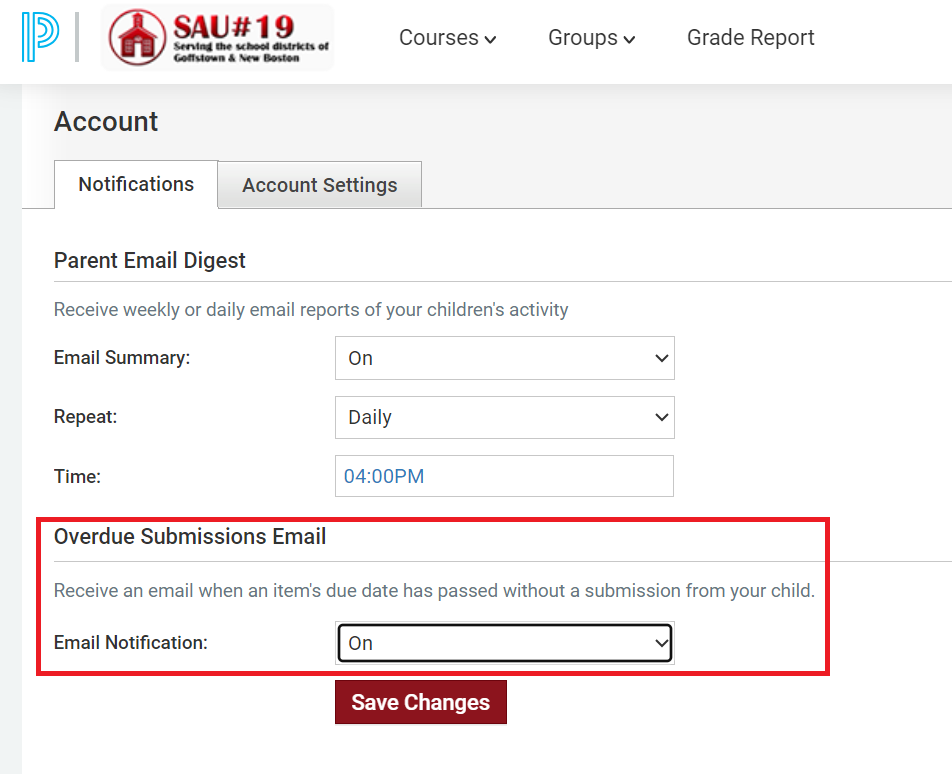This screenshot has height=774, width=952.
Task: Click the Account page heading
Action: (106, 121)
